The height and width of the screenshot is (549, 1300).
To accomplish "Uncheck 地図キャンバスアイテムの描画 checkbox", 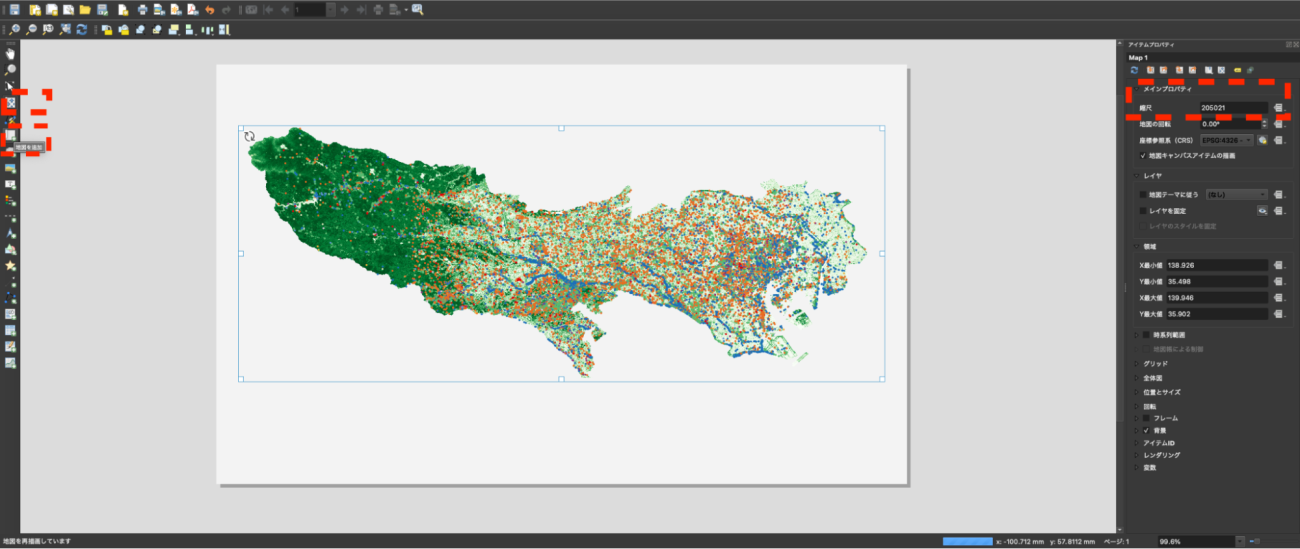I will tap(1143, 156).
